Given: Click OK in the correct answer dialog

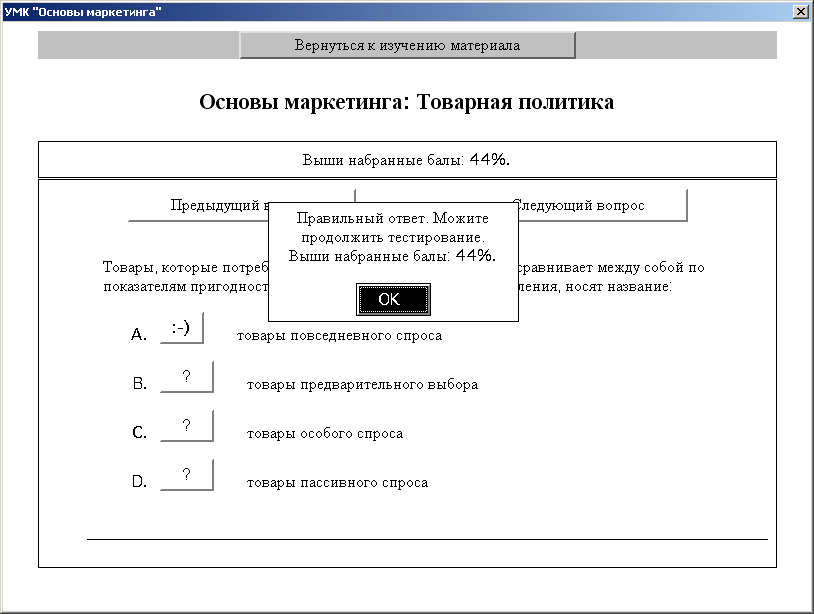Looking at the screenshot, I should [x=393, y=299].
